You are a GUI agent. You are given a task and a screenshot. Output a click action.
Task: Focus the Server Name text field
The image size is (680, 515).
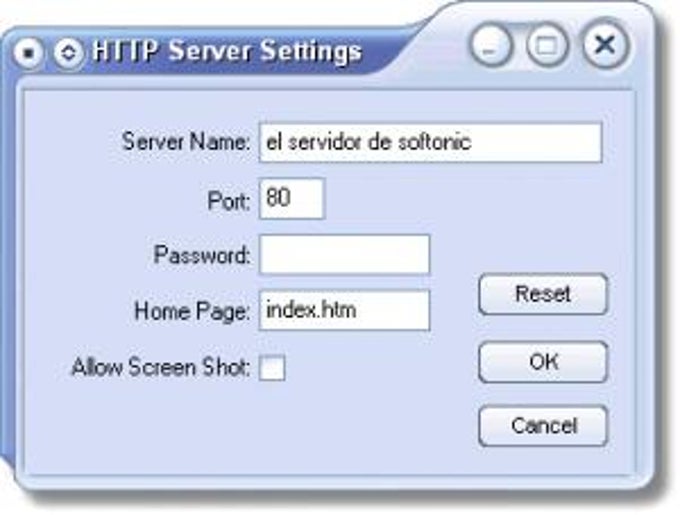tap(430, 143)
